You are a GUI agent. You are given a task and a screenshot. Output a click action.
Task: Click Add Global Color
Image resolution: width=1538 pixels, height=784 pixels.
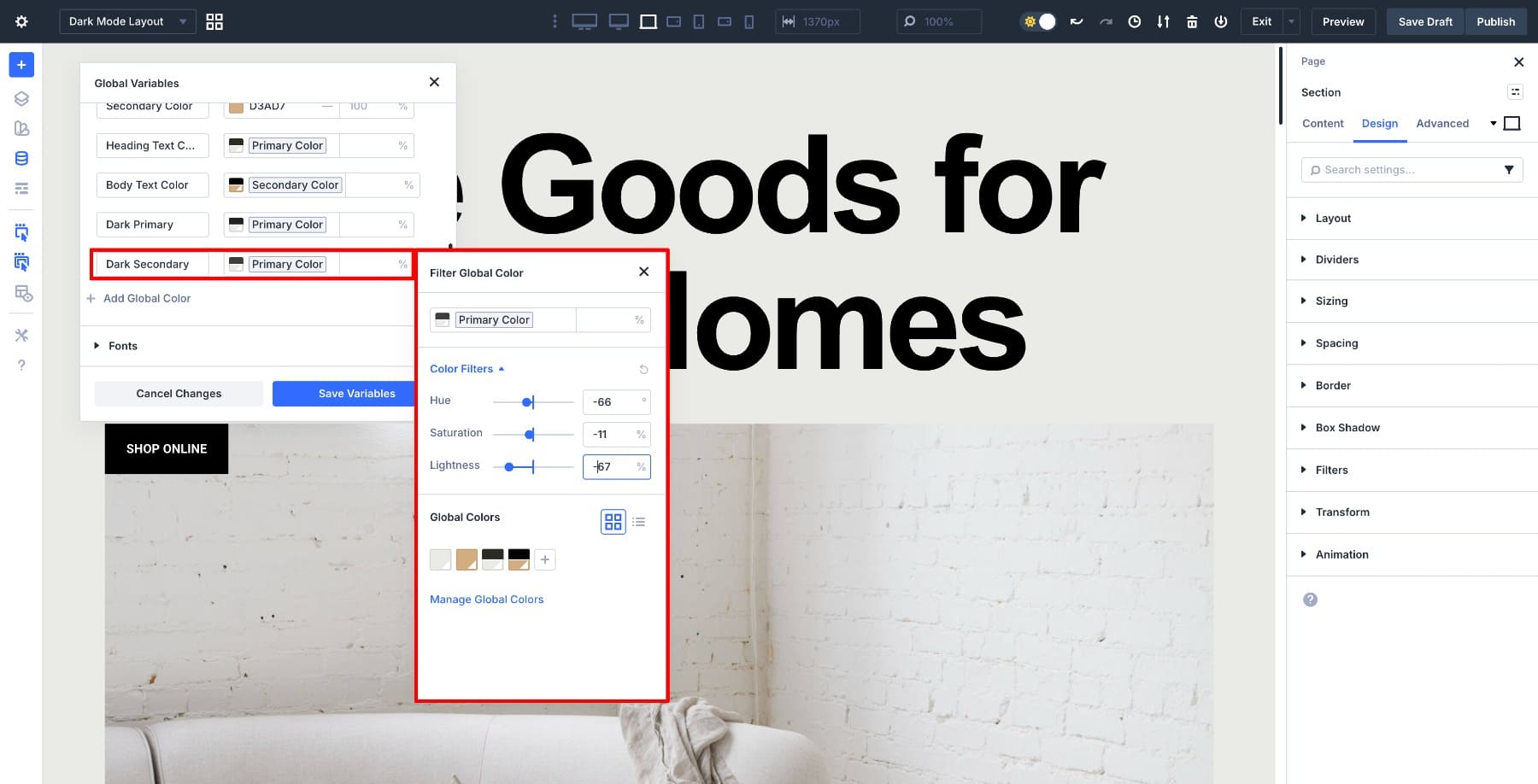click(138, 298)
